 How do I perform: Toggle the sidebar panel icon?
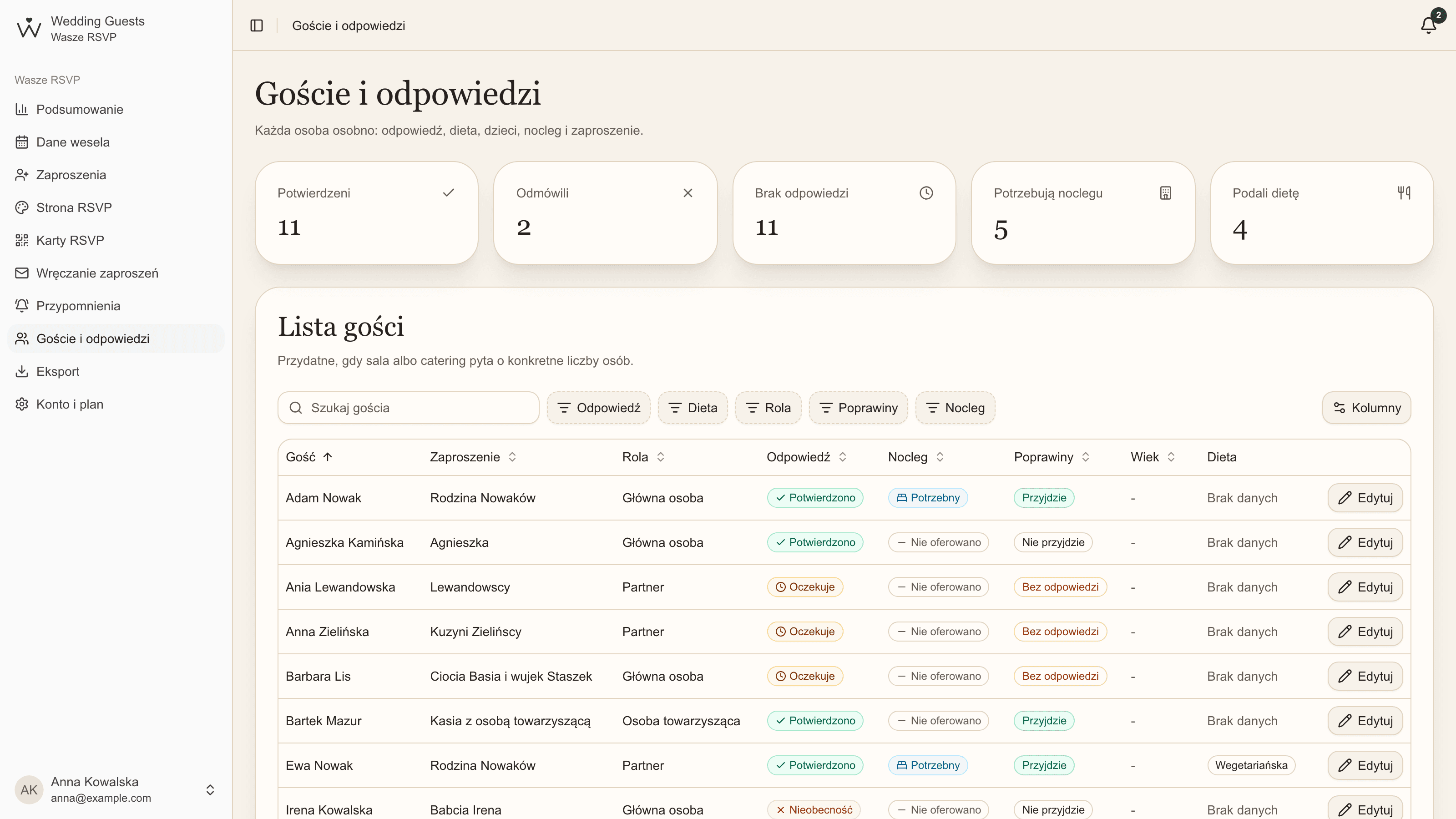pyautogui.click(x=257, y=25)
